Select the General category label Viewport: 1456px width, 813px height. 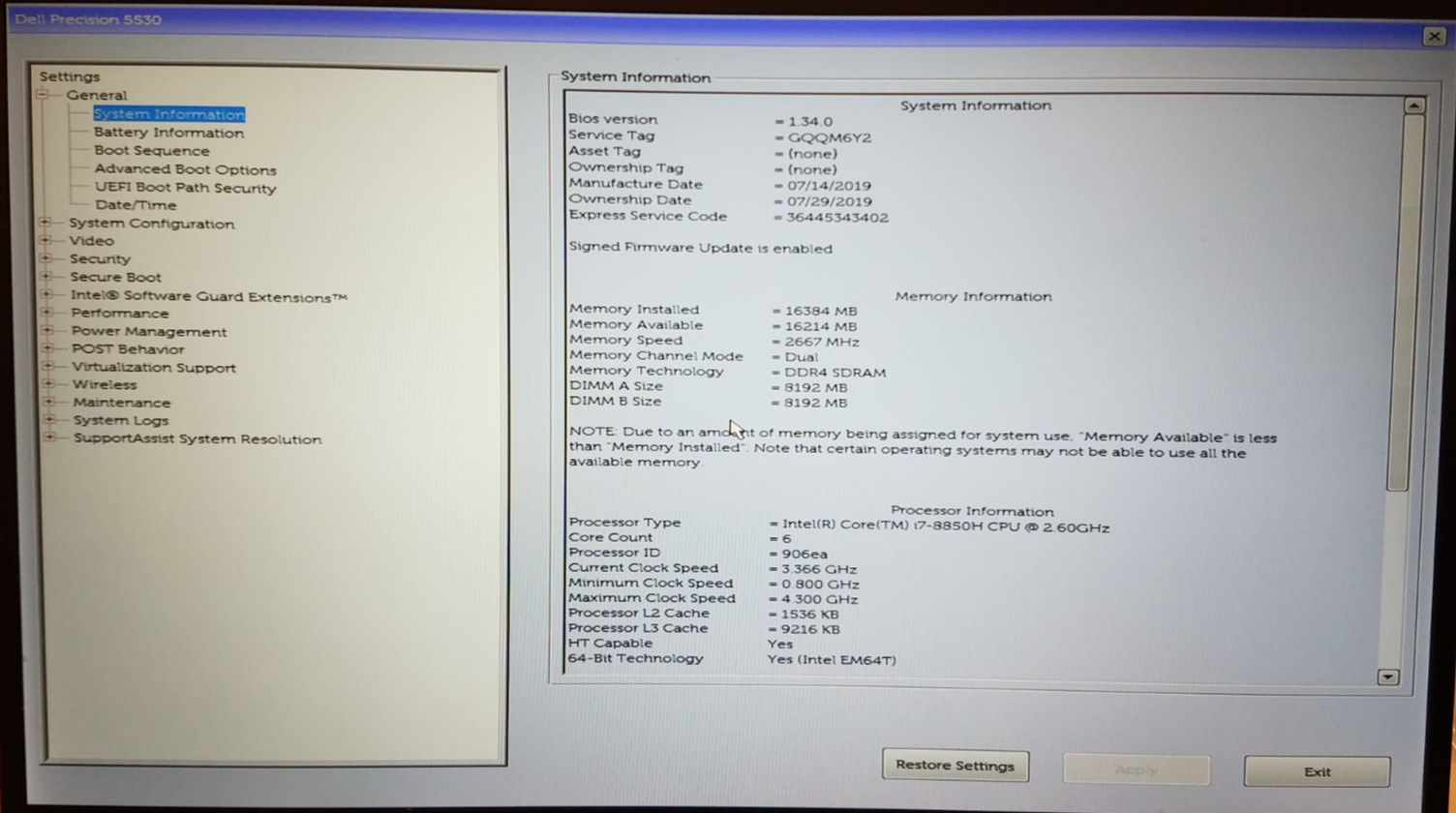coord(96,95)
